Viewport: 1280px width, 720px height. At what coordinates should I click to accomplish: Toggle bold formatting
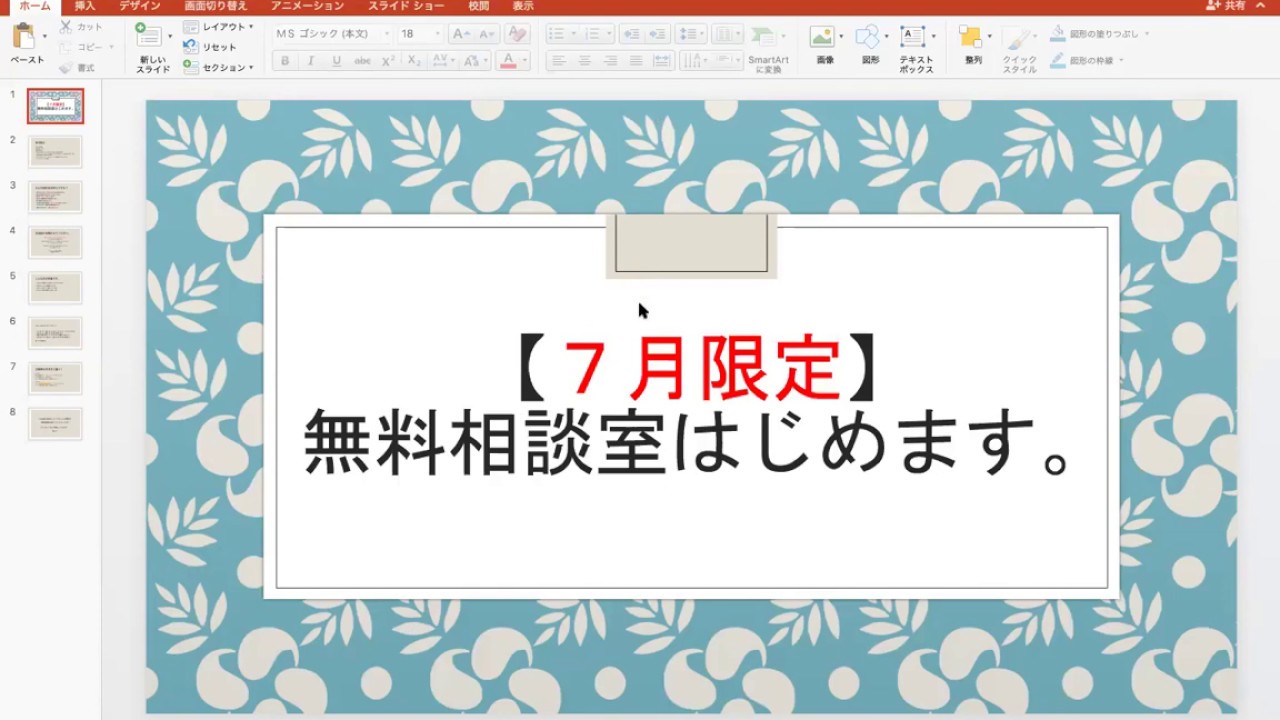coord(285,61)
